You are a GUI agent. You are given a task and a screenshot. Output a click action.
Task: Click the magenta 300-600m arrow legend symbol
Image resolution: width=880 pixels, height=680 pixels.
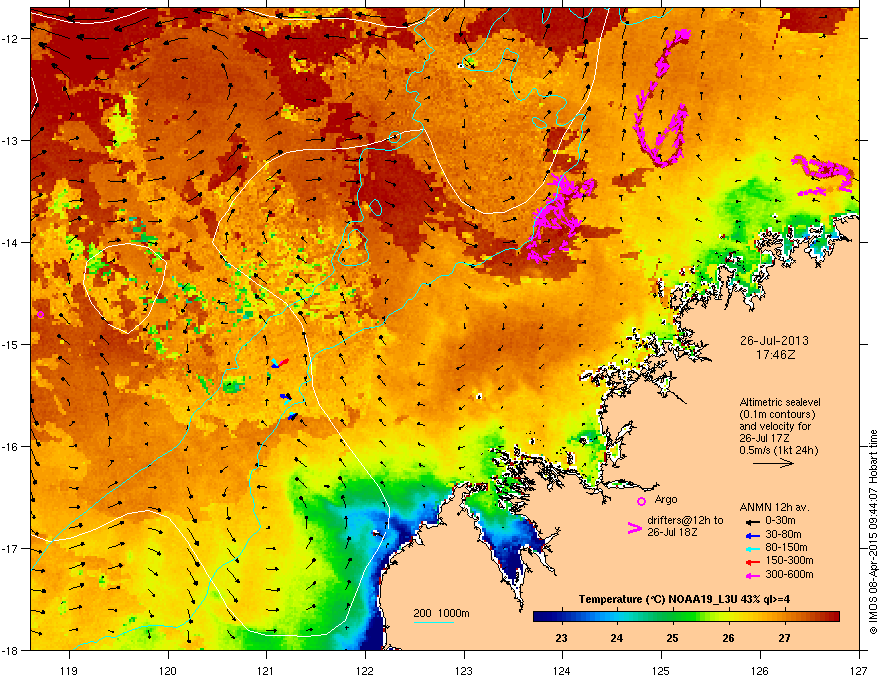point(753,575)
